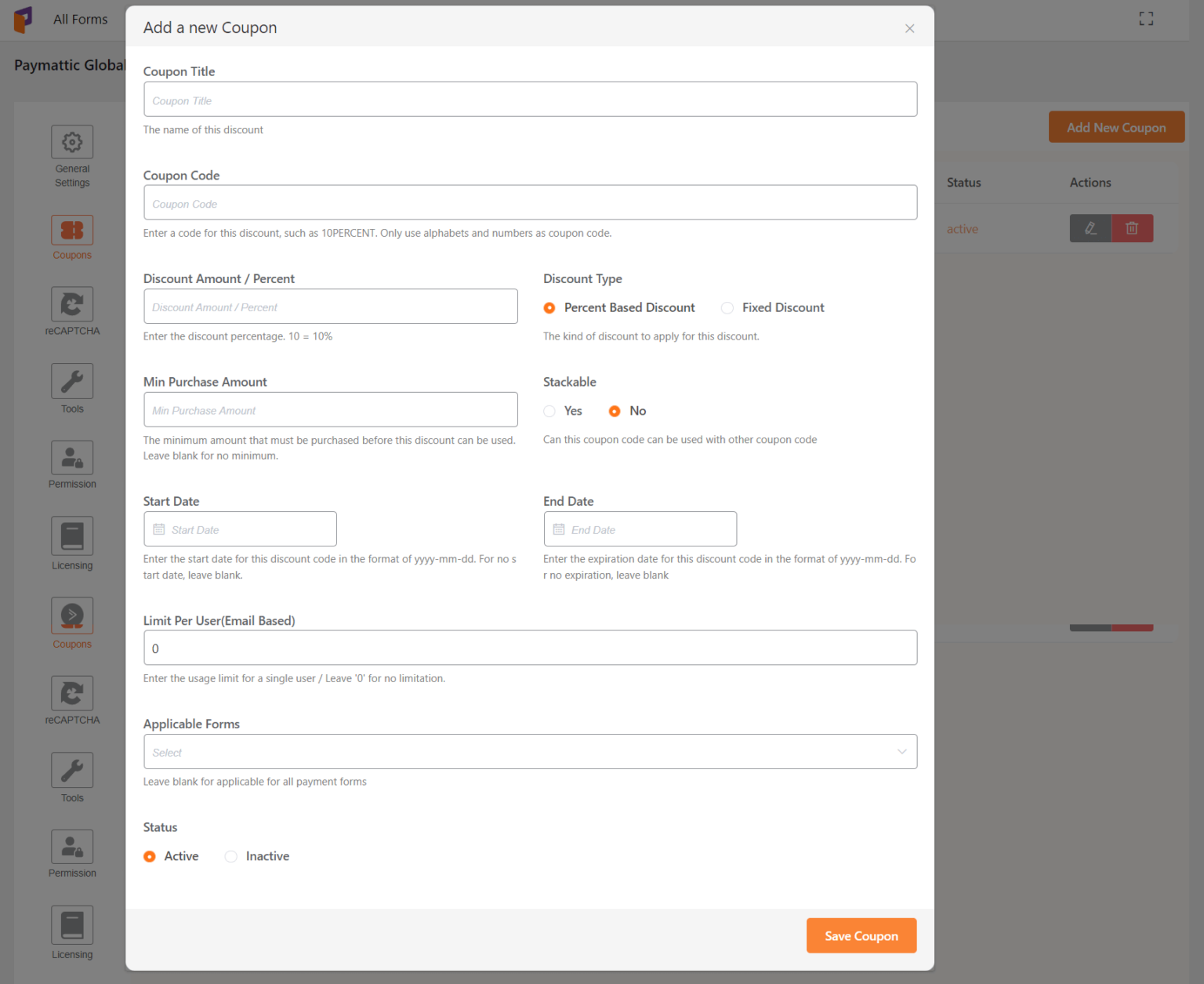Delete the coupon using the trash icon
This screenshot has width=1204, height=984.
[x=1132, y=228]
